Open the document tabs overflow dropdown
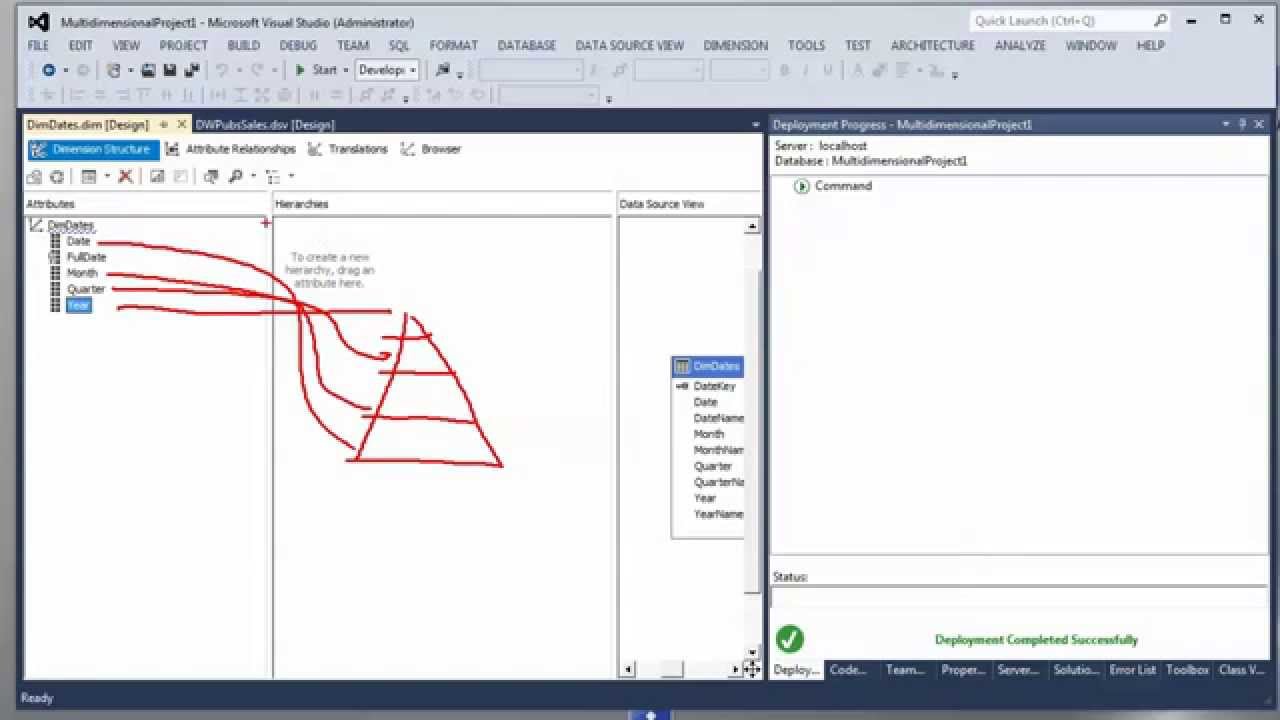 [755, 125]
